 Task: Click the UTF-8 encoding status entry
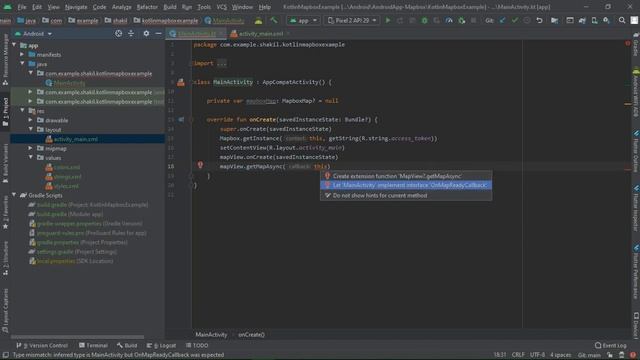(537, 355)
